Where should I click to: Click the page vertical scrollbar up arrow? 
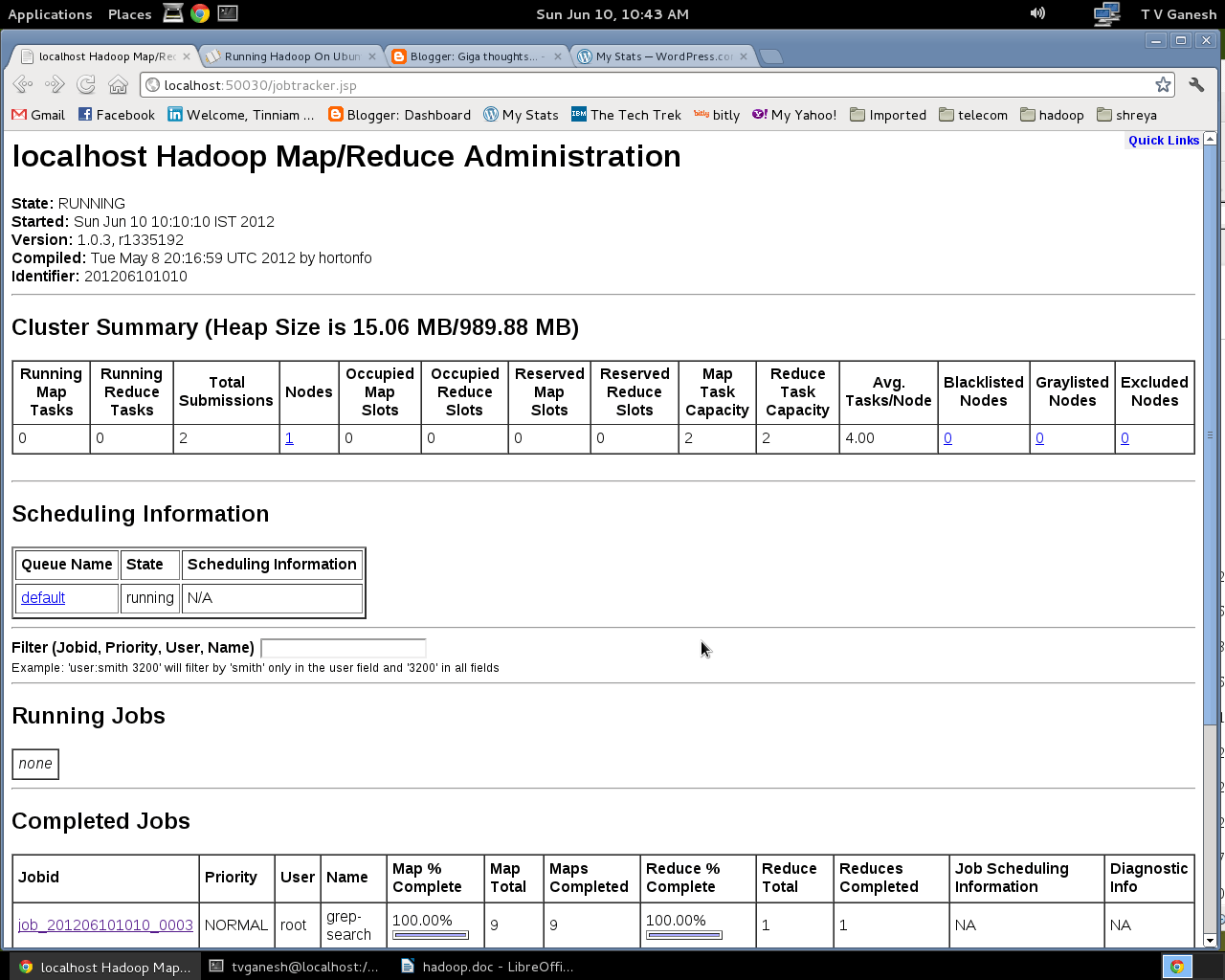click(1210, 139)
